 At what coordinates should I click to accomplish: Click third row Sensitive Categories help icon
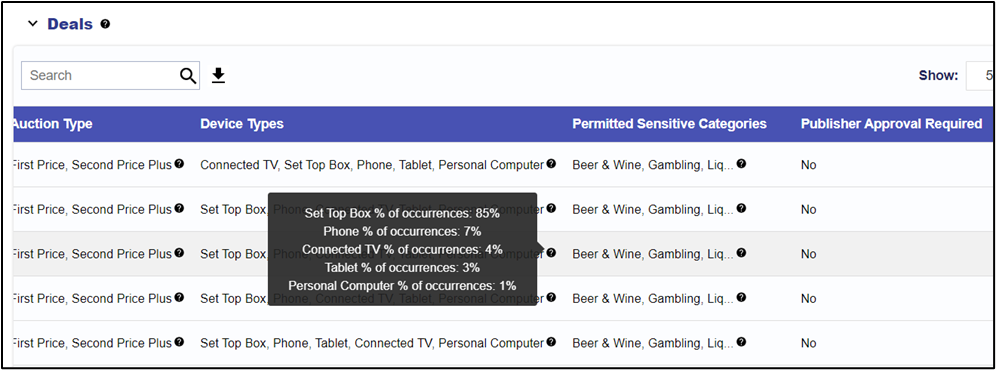click(x=741, y=253)
